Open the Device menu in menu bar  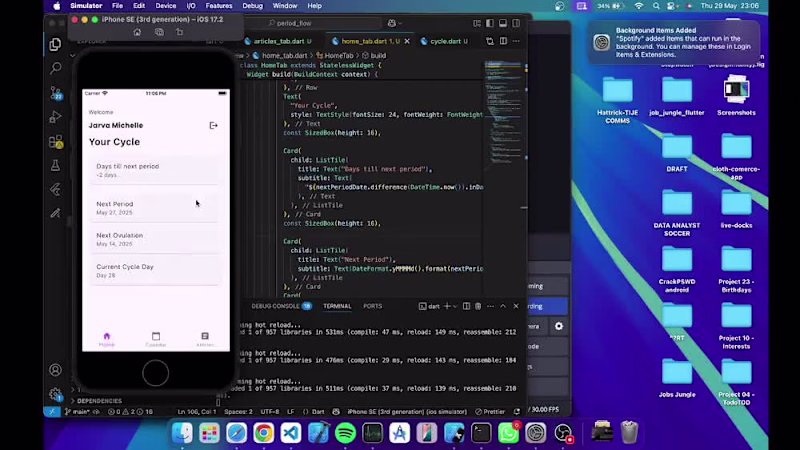tap(165, 6)
